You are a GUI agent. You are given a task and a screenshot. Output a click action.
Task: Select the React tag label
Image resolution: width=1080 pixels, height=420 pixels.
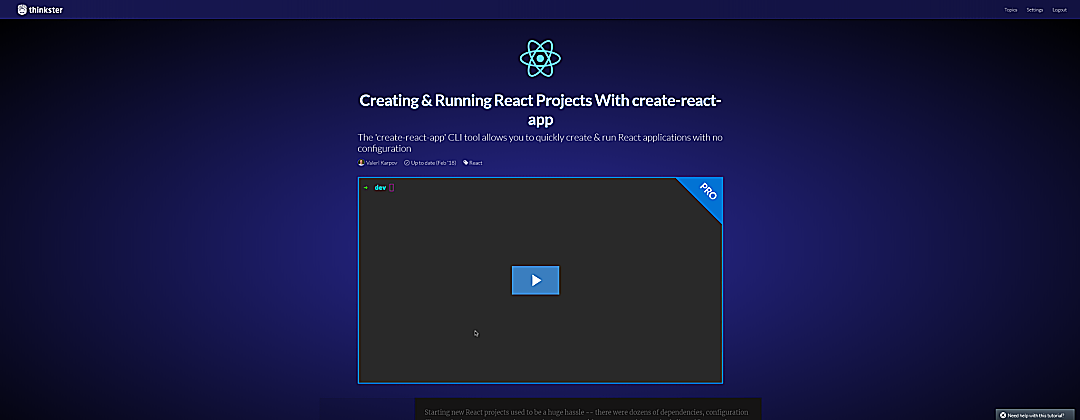476,163
